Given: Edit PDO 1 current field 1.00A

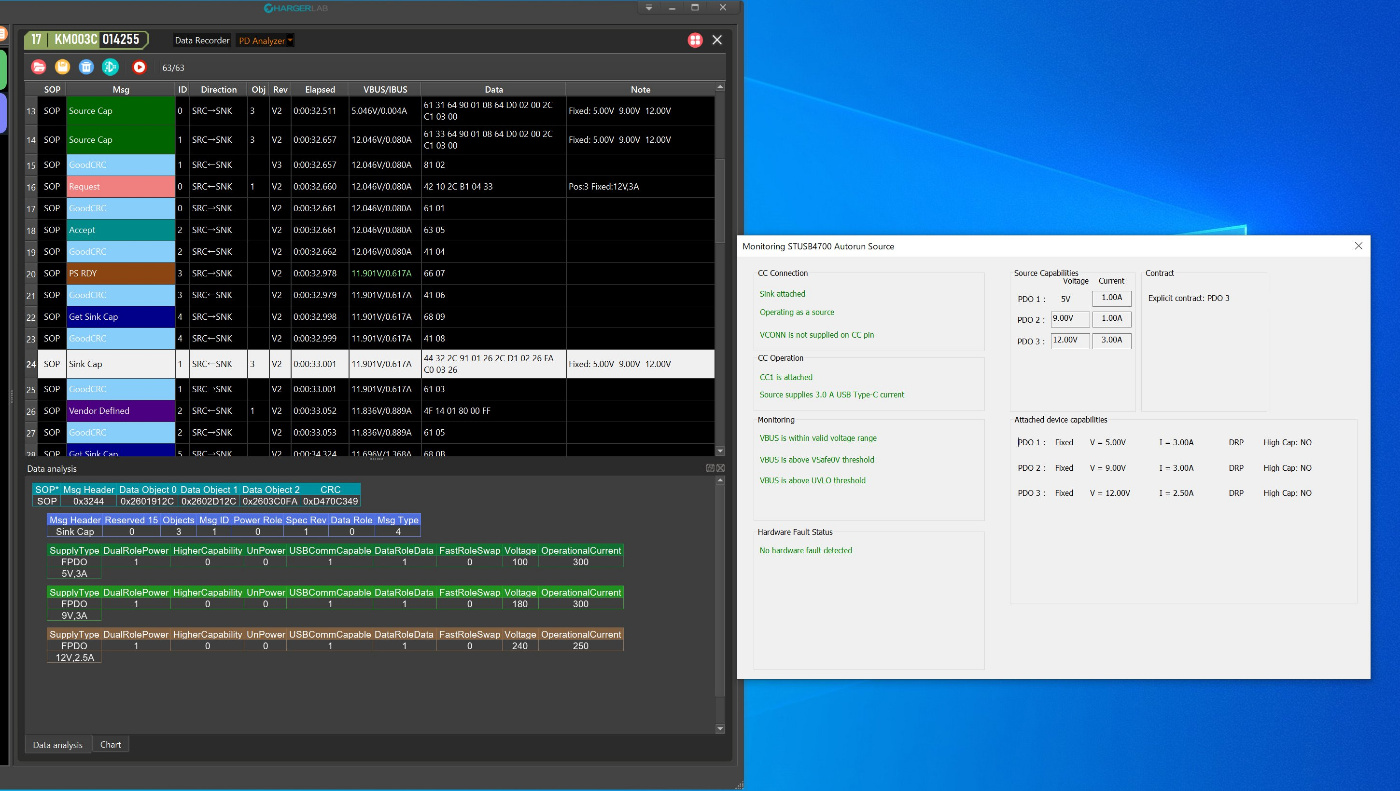Looking at the screenshot, I should 1111,298.
